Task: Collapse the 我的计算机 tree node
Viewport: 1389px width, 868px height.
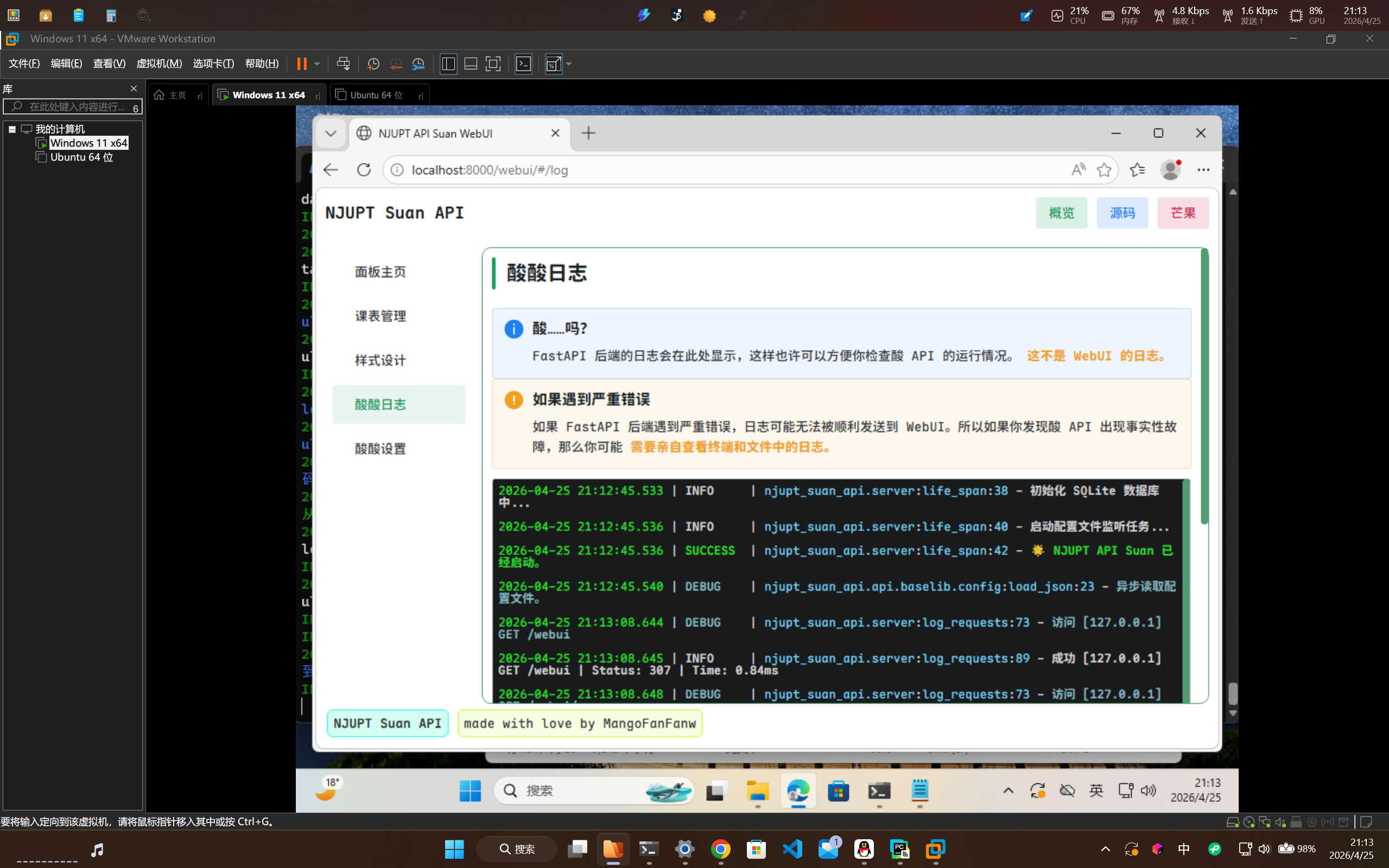Action: (x=12, y=129)
